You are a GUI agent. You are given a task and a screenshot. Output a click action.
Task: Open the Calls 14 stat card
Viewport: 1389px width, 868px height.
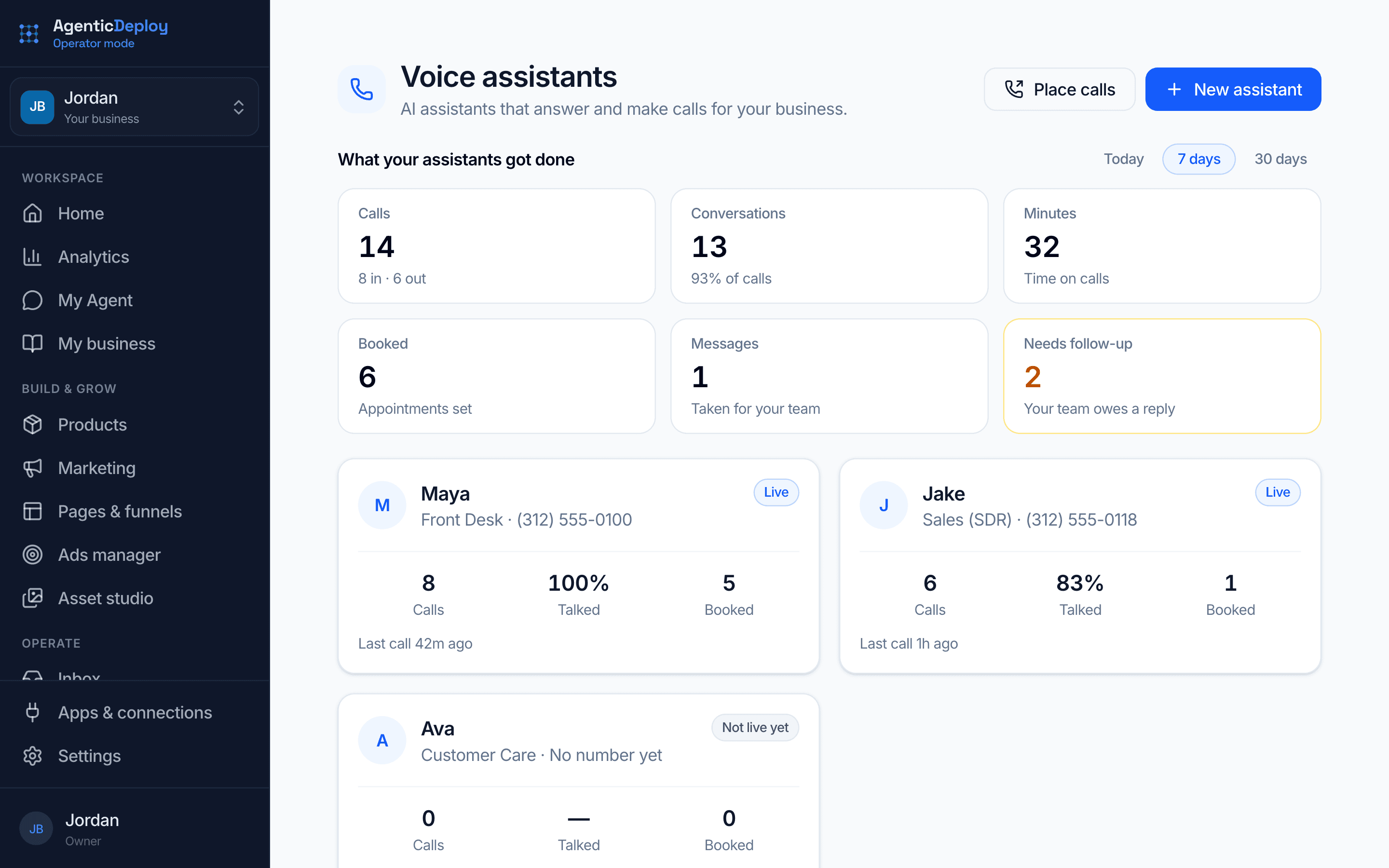coord(496,246)
